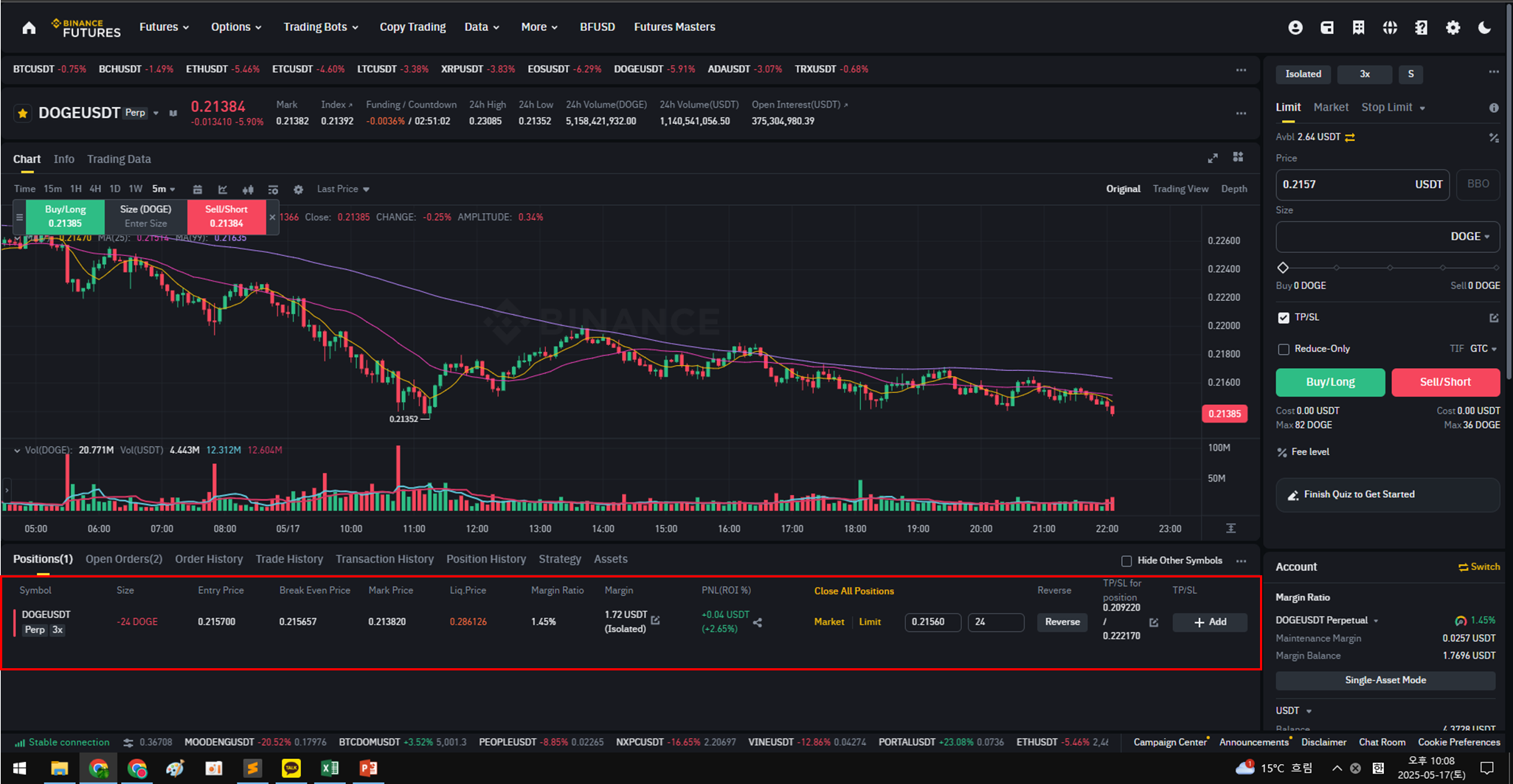The width and height of the screenshot is (1513, 784).
Task: Open the Options menu dropdown
Action: 236,27
